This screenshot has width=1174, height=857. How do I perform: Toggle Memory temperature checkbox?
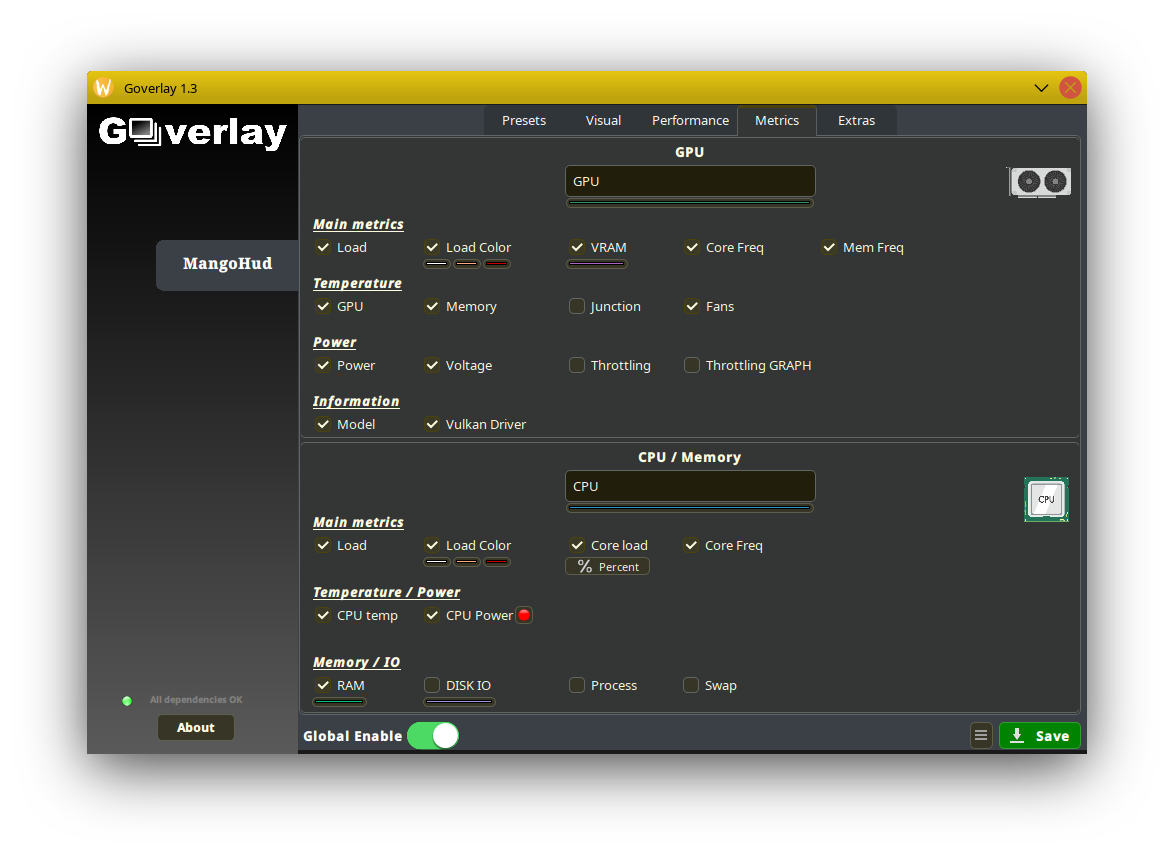pos(432,306)
